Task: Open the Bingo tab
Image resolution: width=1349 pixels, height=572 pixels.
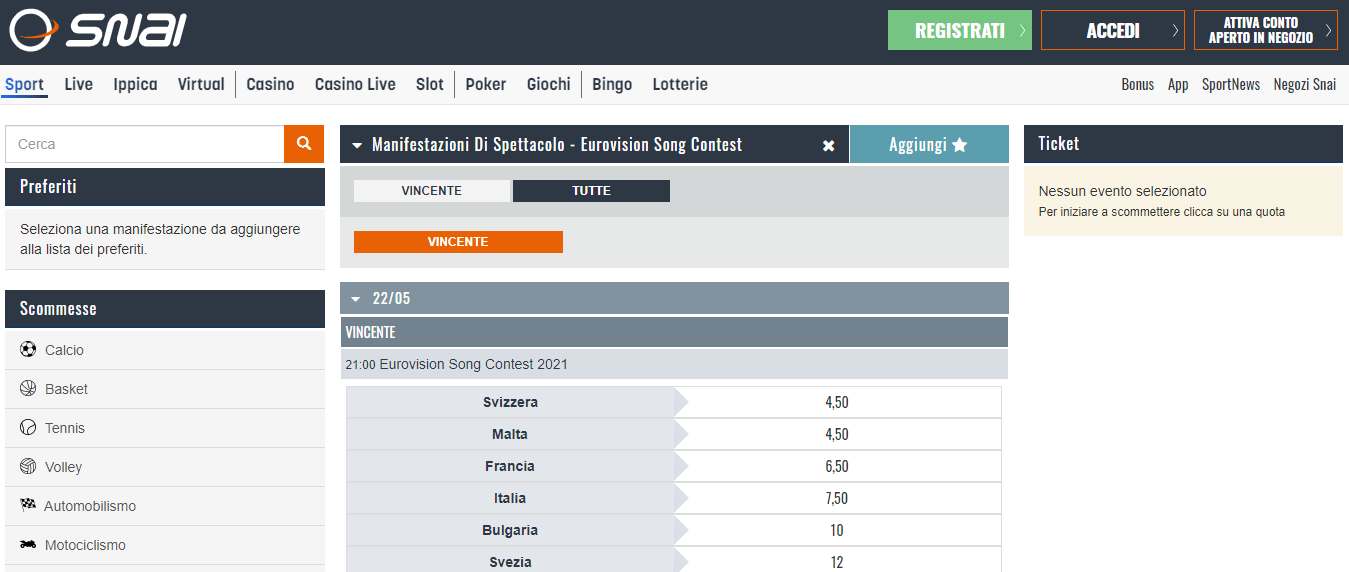Action: click(x=612, y=85)
